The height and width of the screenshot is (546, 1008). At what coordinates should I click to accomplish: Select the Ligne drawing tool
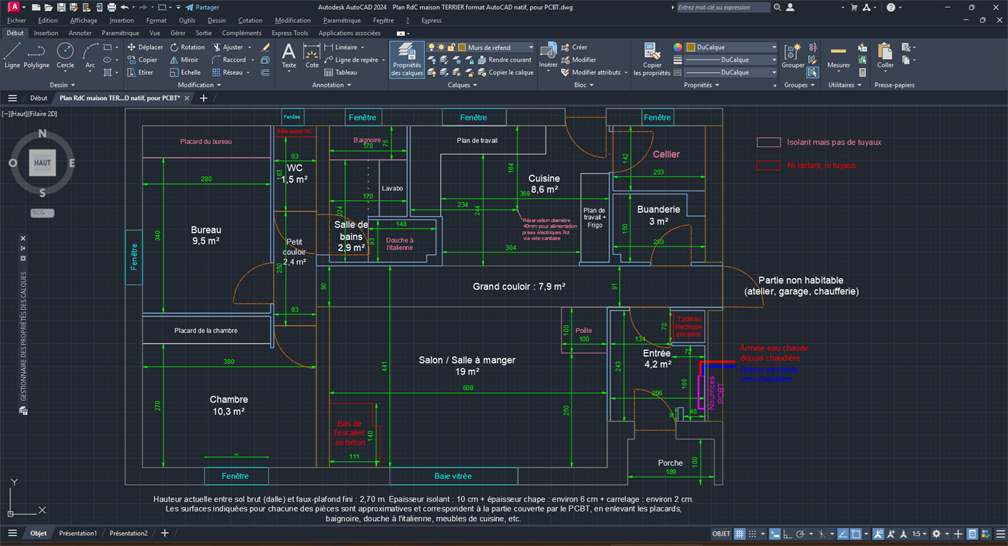(x=12, y=55)
